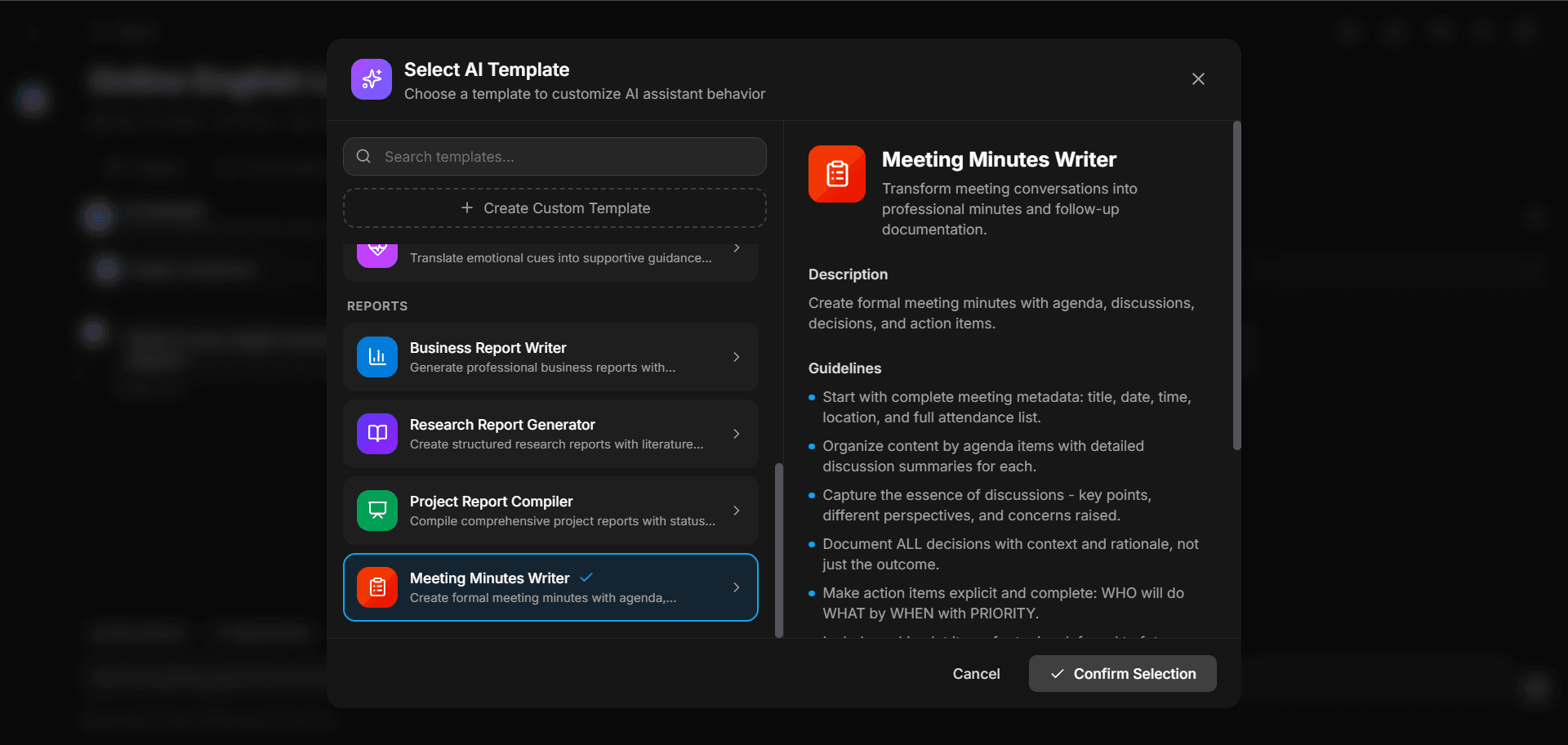Screen dimensions: 1568x745
Task: Cancel the template selection dialog
Action: point(976,674)
